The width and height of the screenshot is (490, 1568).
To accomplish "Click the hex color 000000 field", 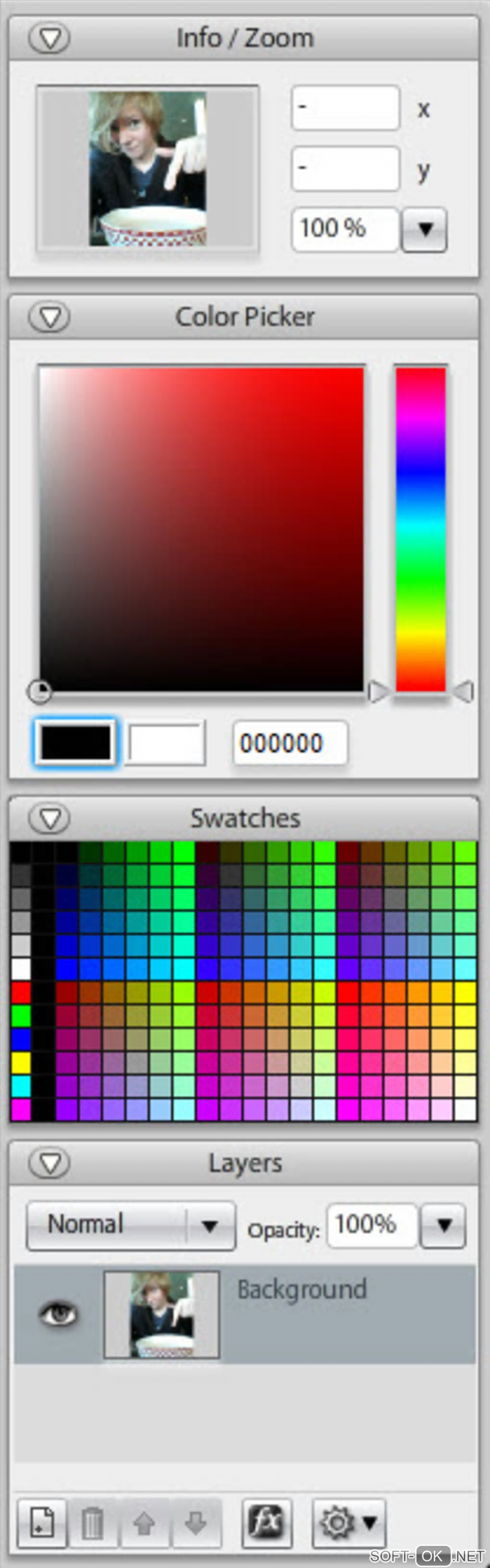I will coord(290,742).
